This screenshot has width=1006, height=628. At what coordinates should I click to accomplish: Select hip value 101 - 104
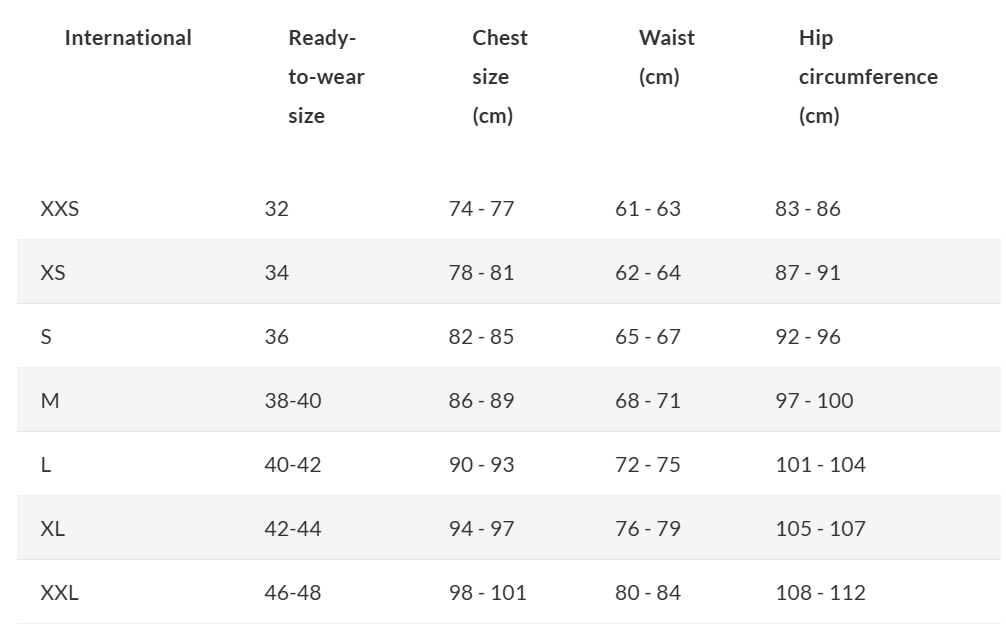[820, 465]
